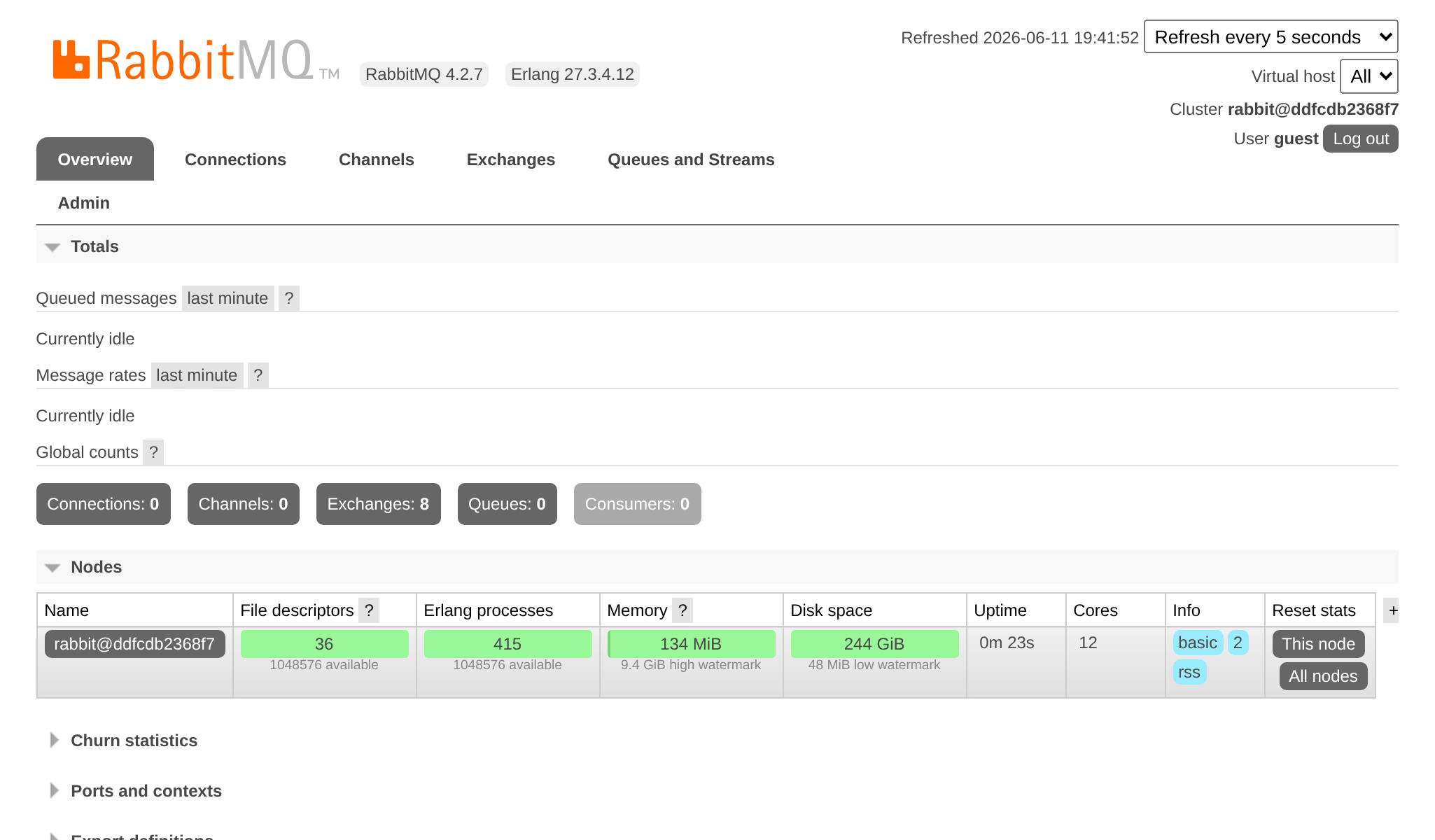The height and width of the screenshot is (840, 1435).
Task: Open help for Message rates
Action: coord(258,375)
